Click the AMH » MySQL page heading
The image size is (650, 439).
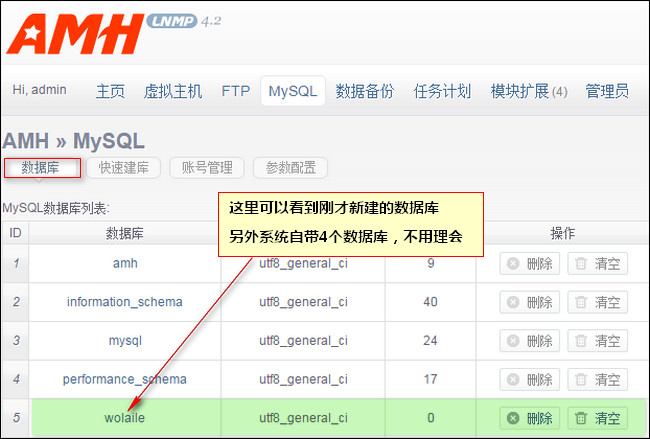74,141
